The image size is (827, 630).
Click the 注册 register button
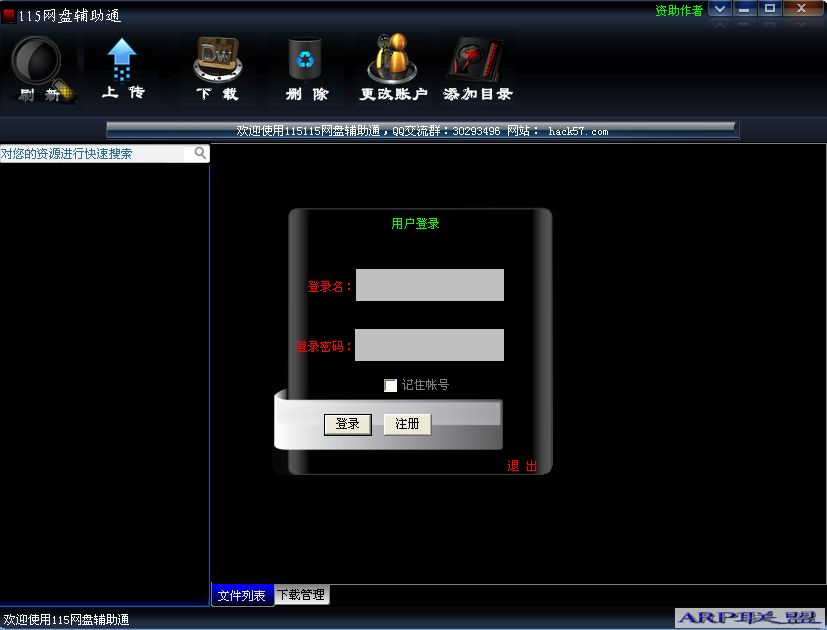click(406, 423)
